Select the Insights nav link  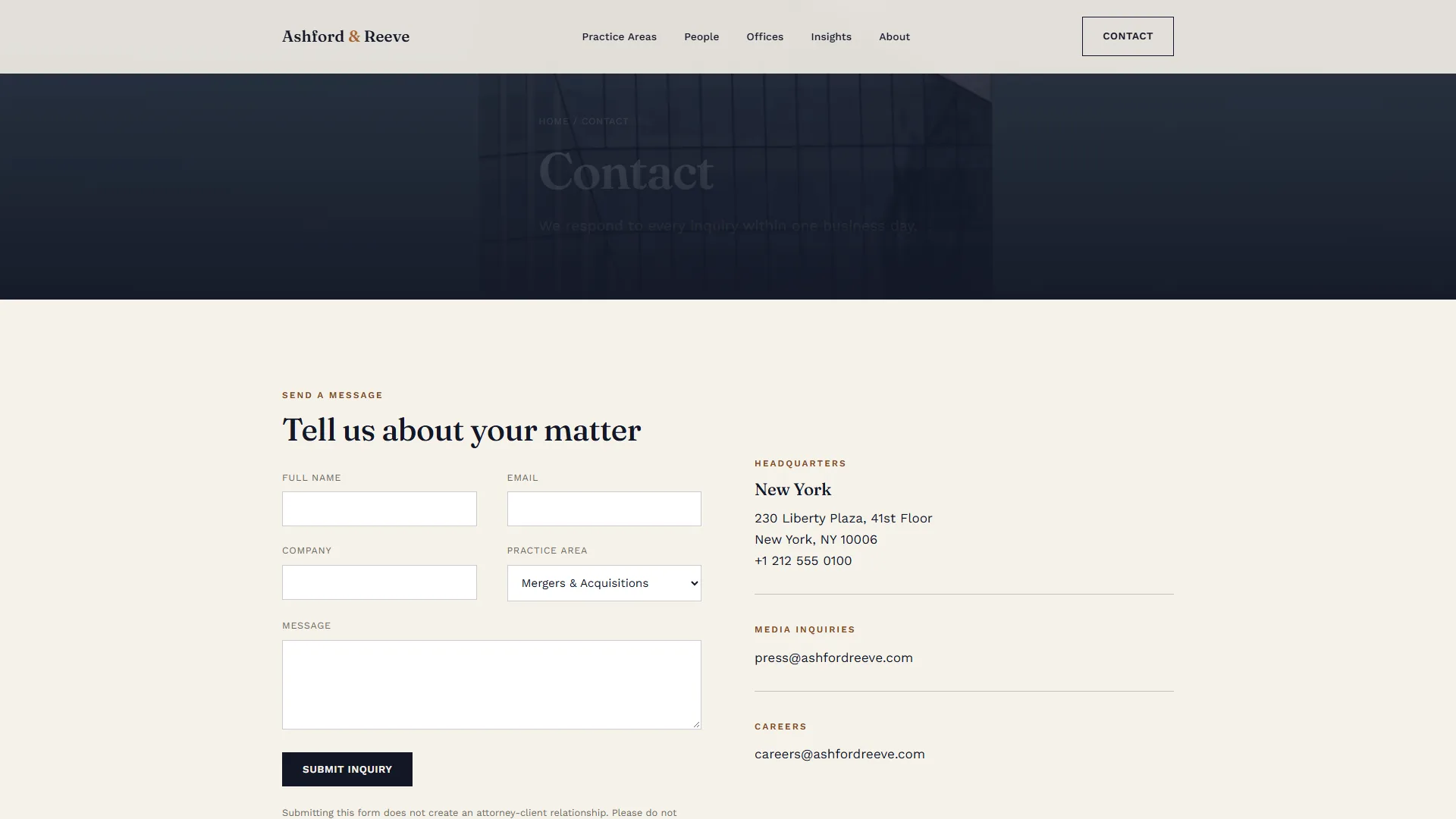point(831,36)
